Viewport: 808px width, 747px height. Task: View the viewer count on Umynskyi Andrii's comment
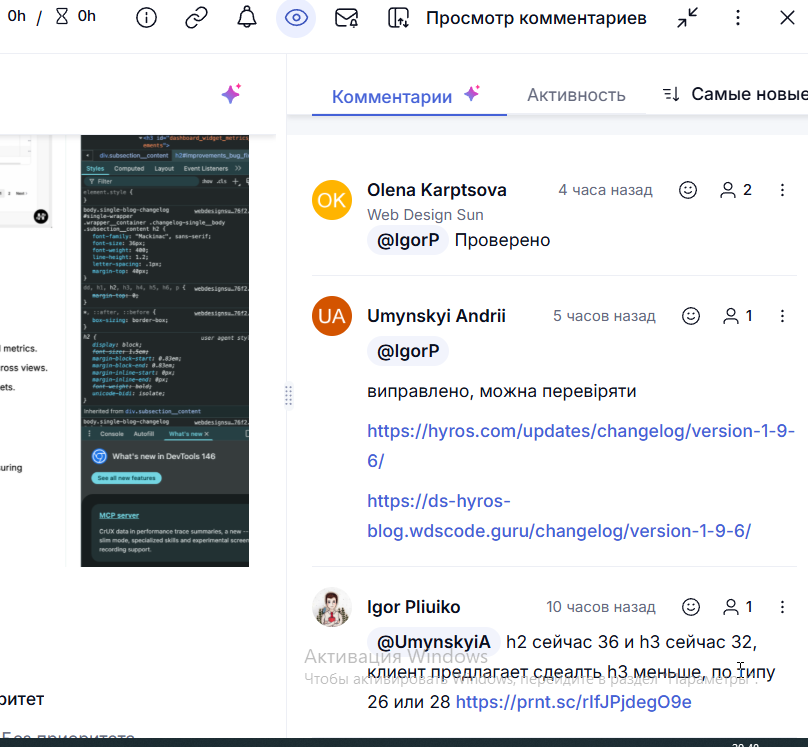pos(738,316)
